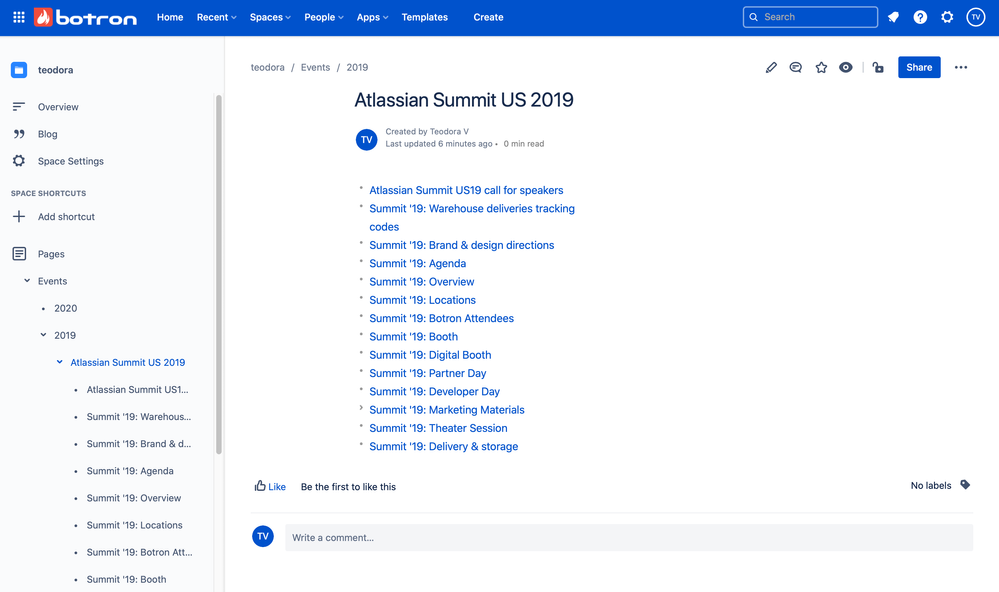Image resolution: width=999 pixels, height=592 pixels.
Task: Click the labels tag icon
Action: point(965,485)
